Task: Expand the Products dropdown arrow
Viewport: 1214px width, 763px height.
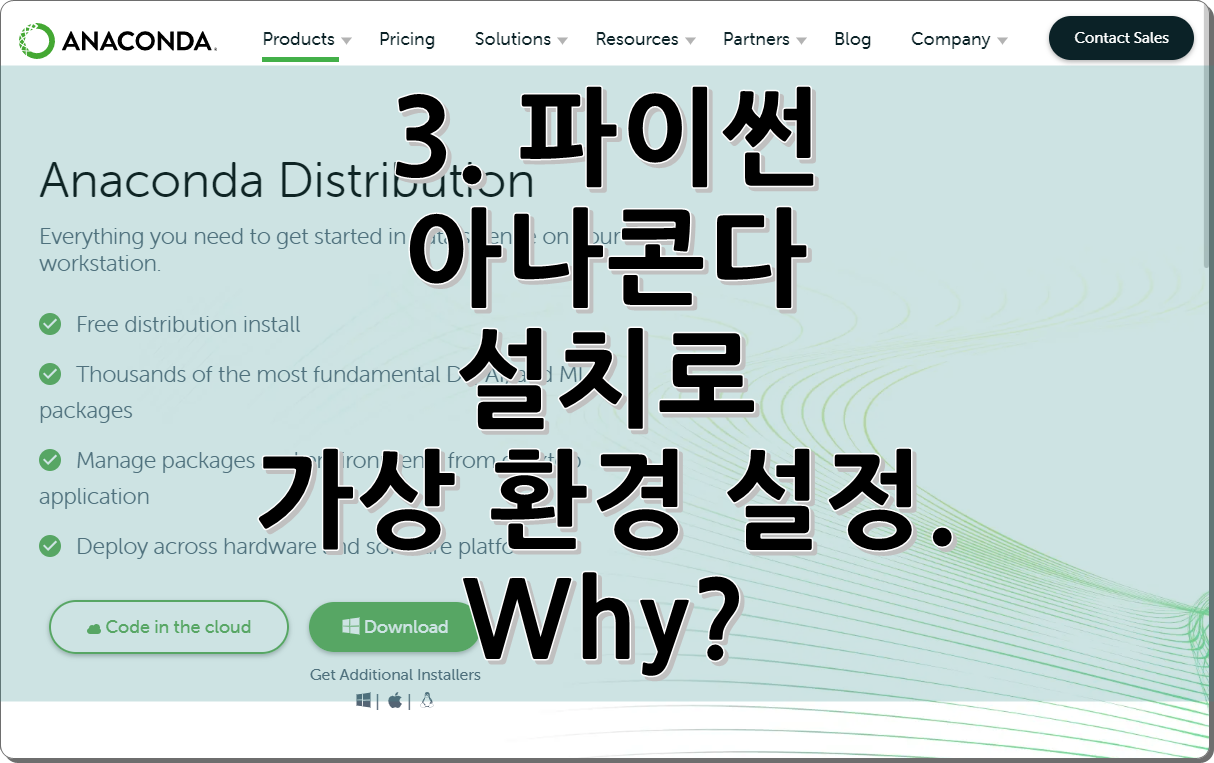Action: tap(346, 41)
